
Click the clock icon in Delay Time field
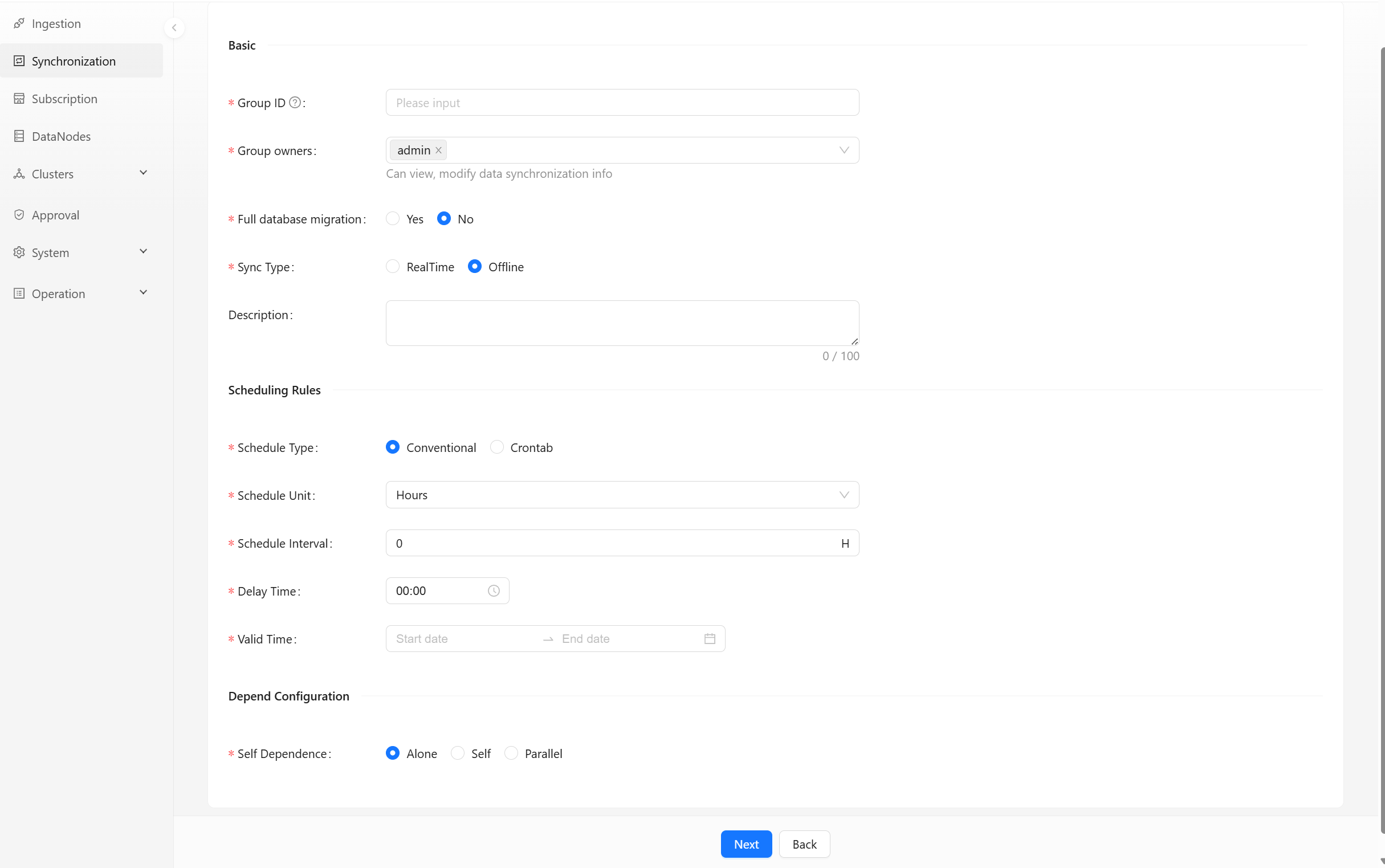click(494, 590)
